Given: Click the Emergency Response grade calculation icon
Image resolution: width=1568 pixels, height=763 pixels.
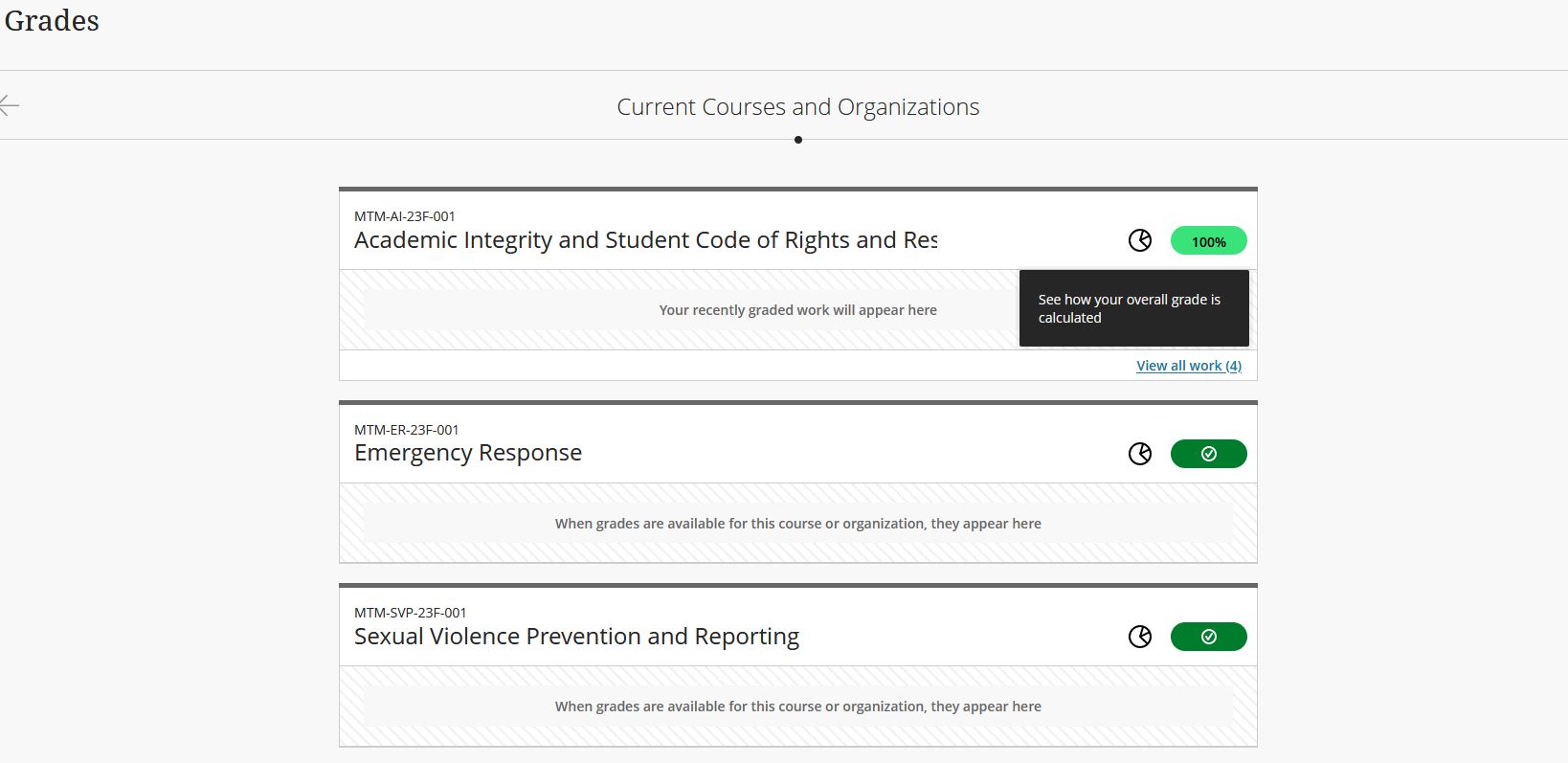Looking at the screenshot, I should 1139,454.
